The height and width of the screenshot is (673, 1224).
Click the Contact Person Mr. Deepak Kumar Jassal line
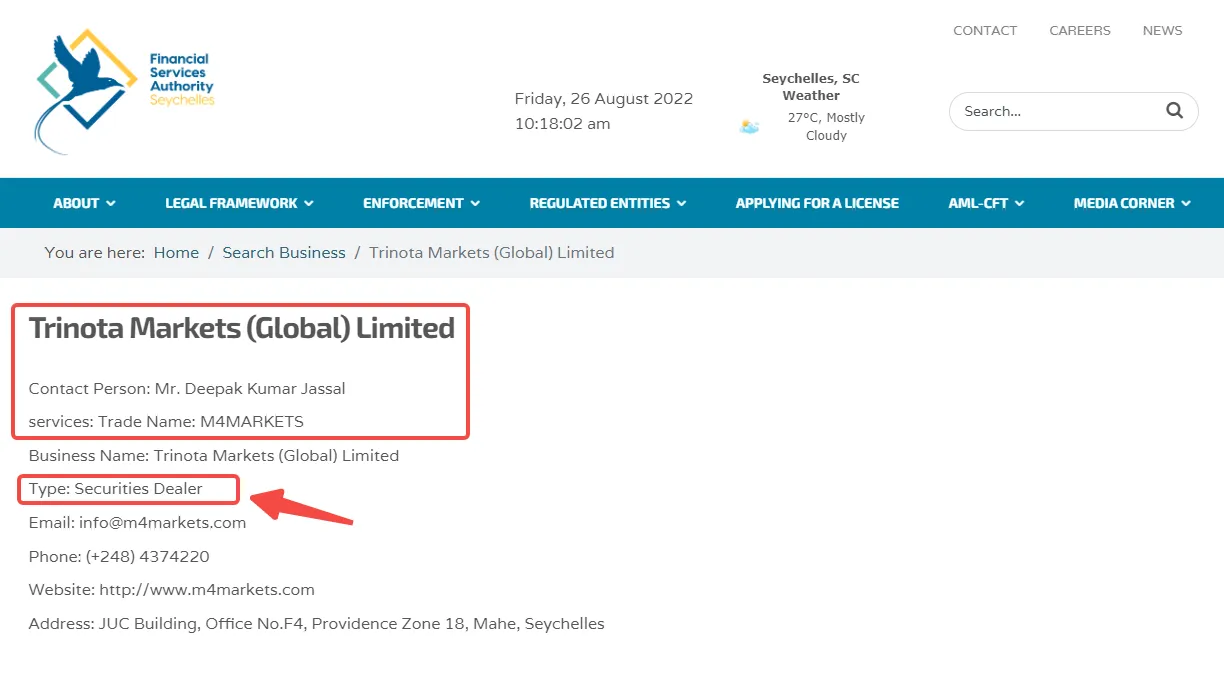pos(187,388)
